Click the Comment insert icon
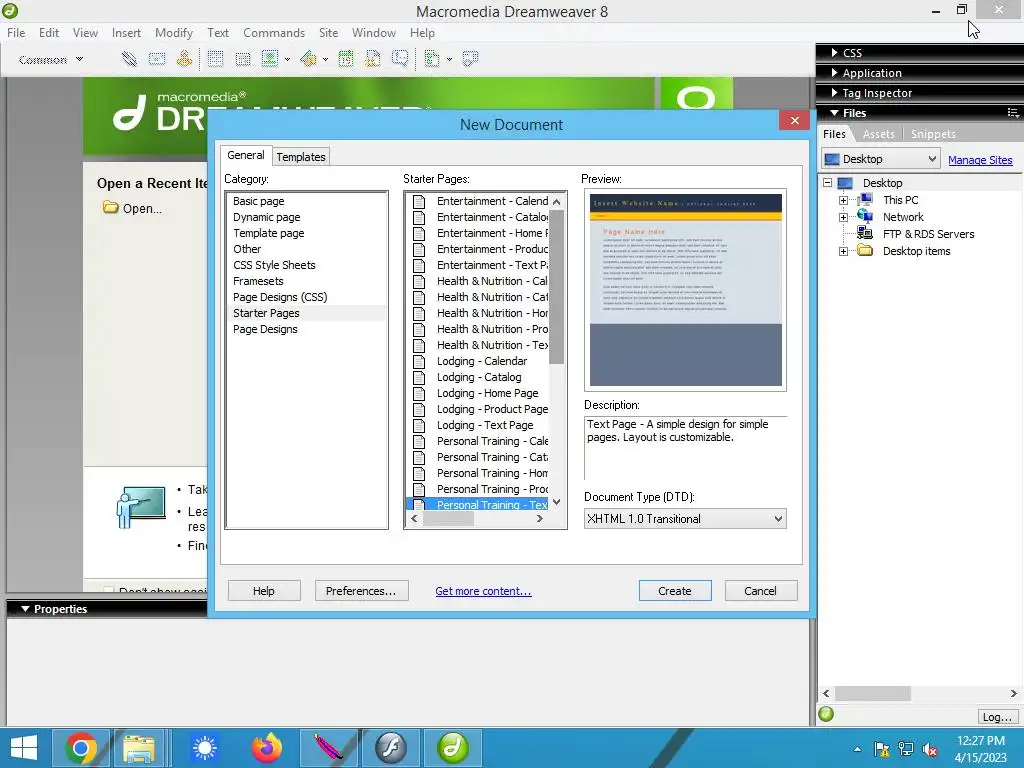Image resolution: width=1024 pixels, height=768 pixels. pyautogui.click(x=400, y=59)
